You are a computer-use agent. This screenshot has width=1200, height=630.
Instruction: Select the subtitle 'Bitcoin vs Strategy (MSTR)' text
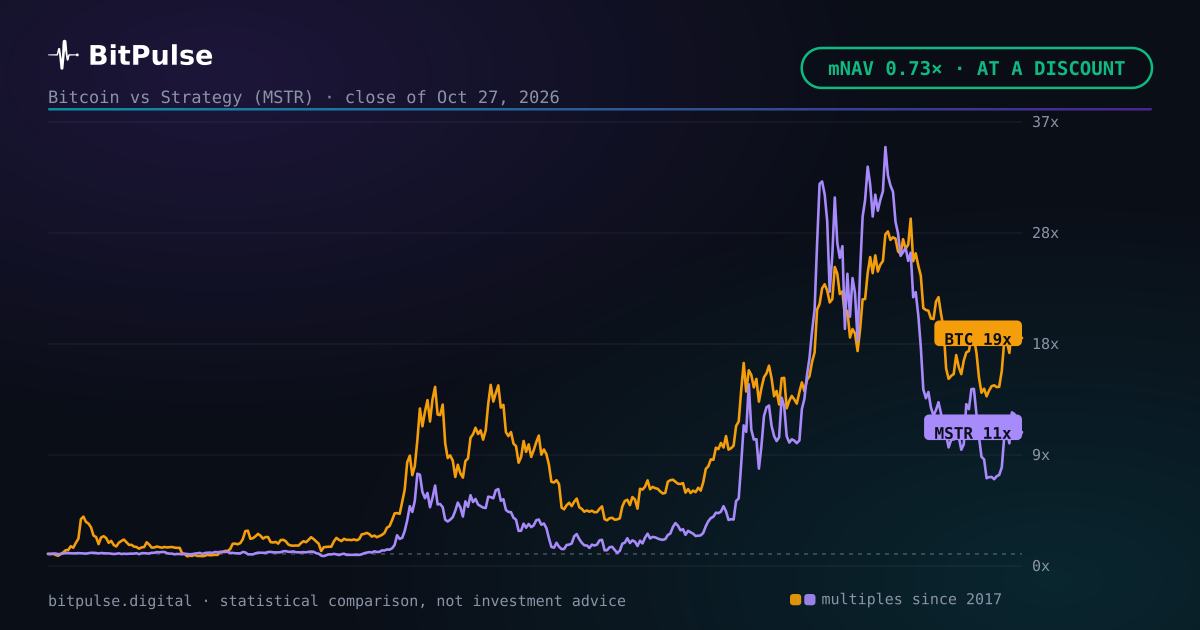[181, 97]
